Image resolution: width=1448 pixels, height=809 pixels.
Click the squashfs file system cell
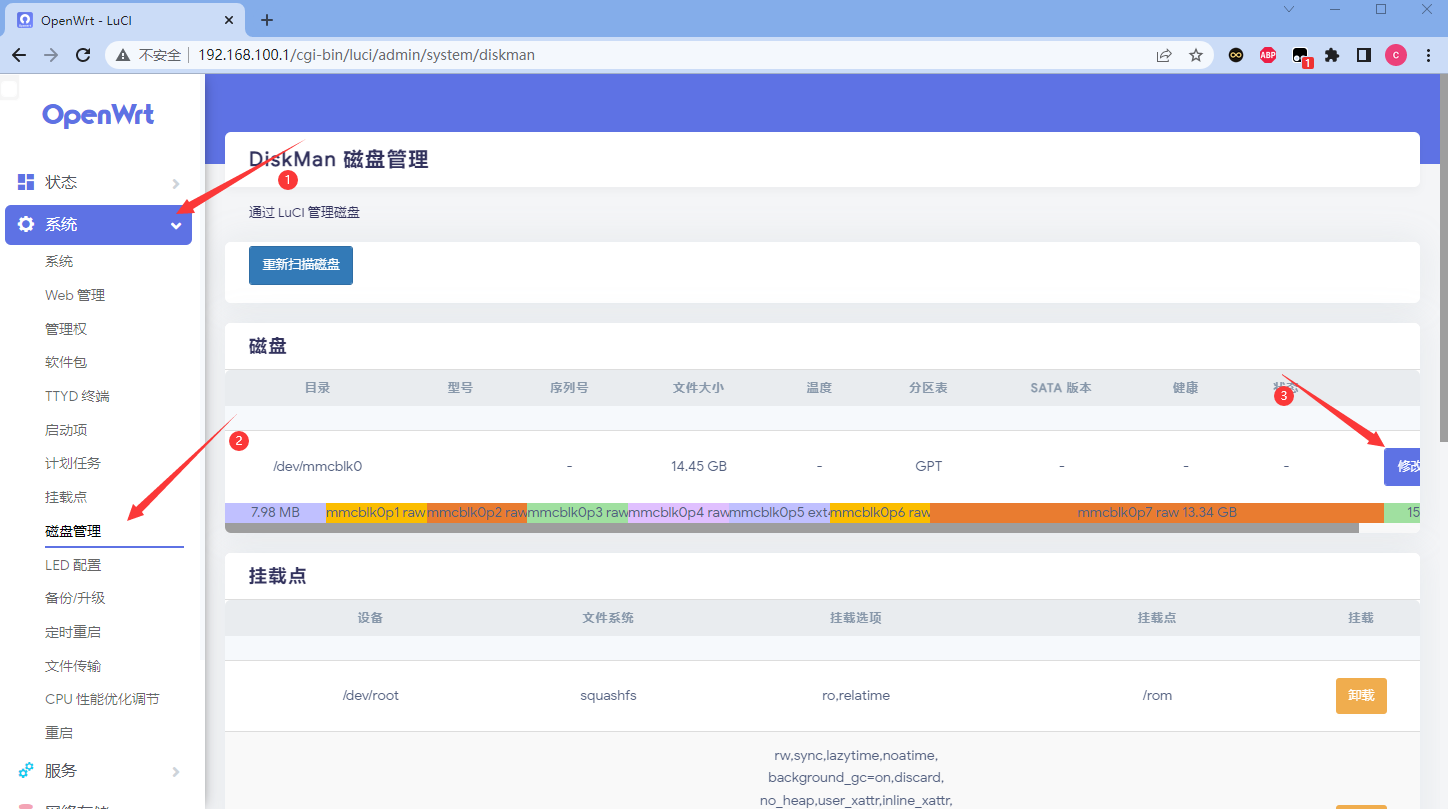pyautogui.click(x=608, y=695)
